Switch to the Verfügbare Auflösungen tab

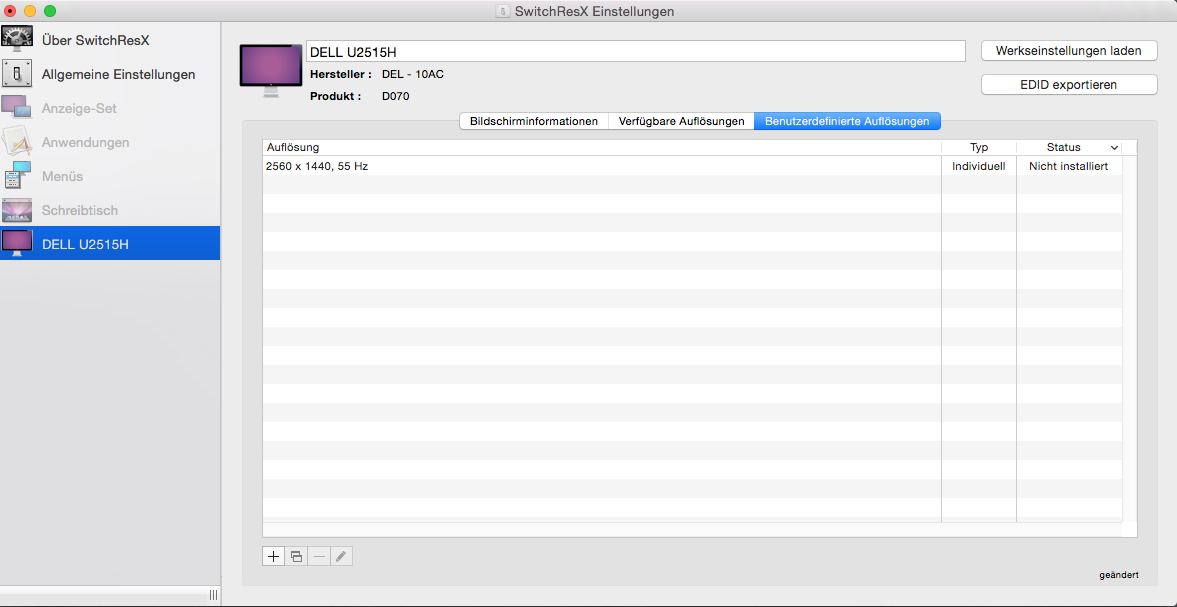(x=681, y=121)
